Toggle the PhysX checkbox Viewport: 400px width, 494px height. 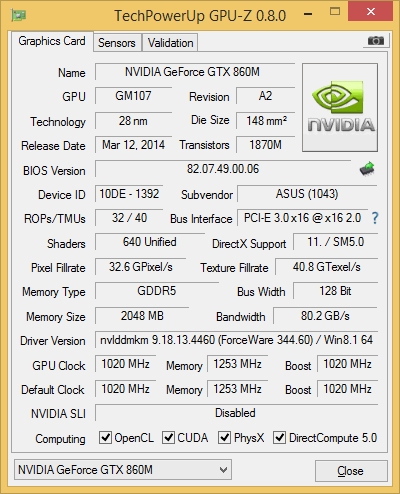(x=224, y=437)
